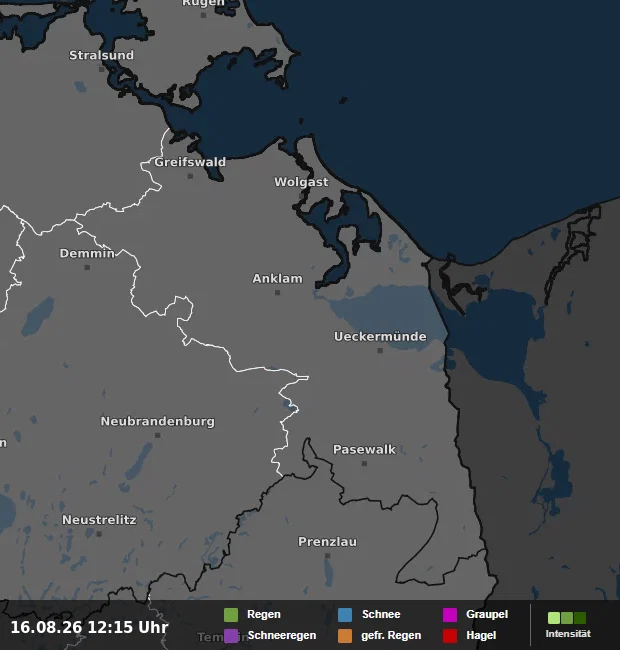Click the gefr. Regen legend label
Image resolution: width=620 pixels, height=650 pixels.
coord(391,635)
